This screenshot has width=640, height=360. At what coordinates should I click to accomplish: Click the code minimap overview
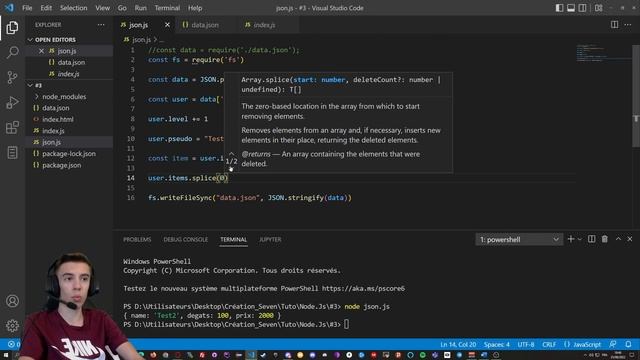tap(603, 53)
